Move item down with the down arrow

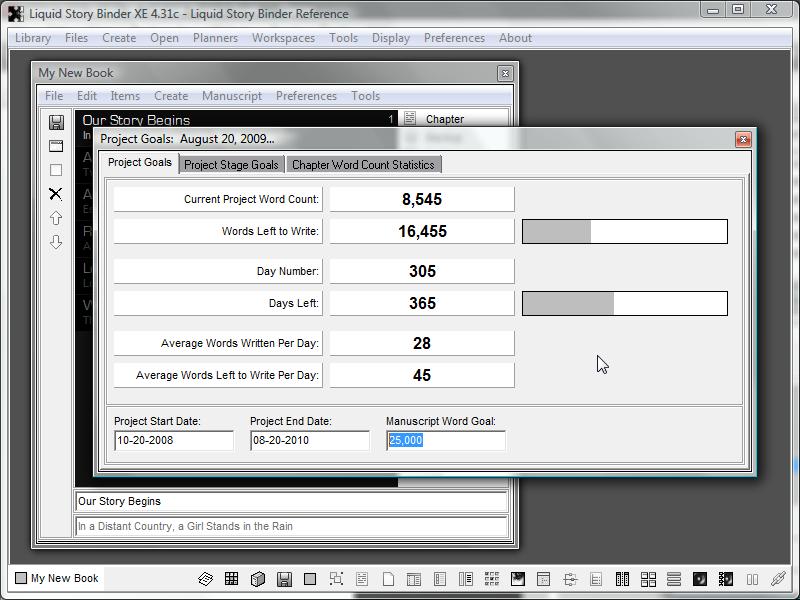coord(56,242)
